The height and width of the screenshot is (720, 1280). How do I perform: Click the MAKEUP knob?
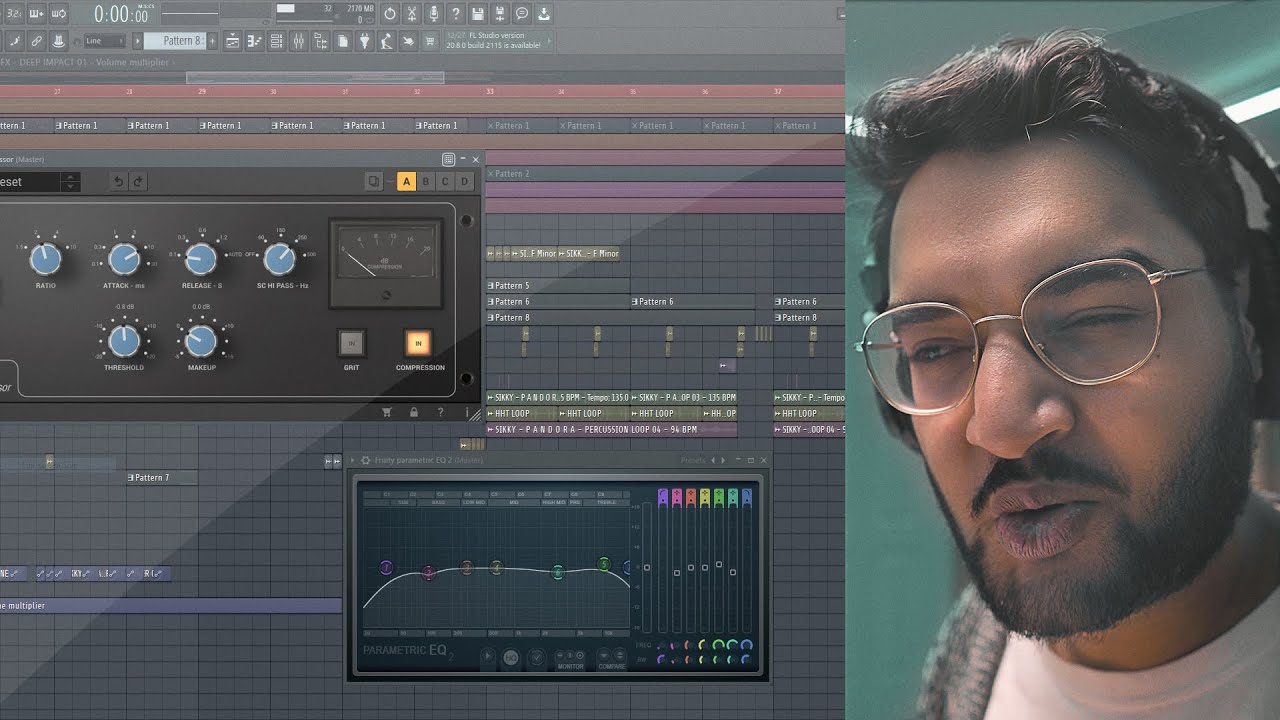pyautogui.click(x=201, y=341)
